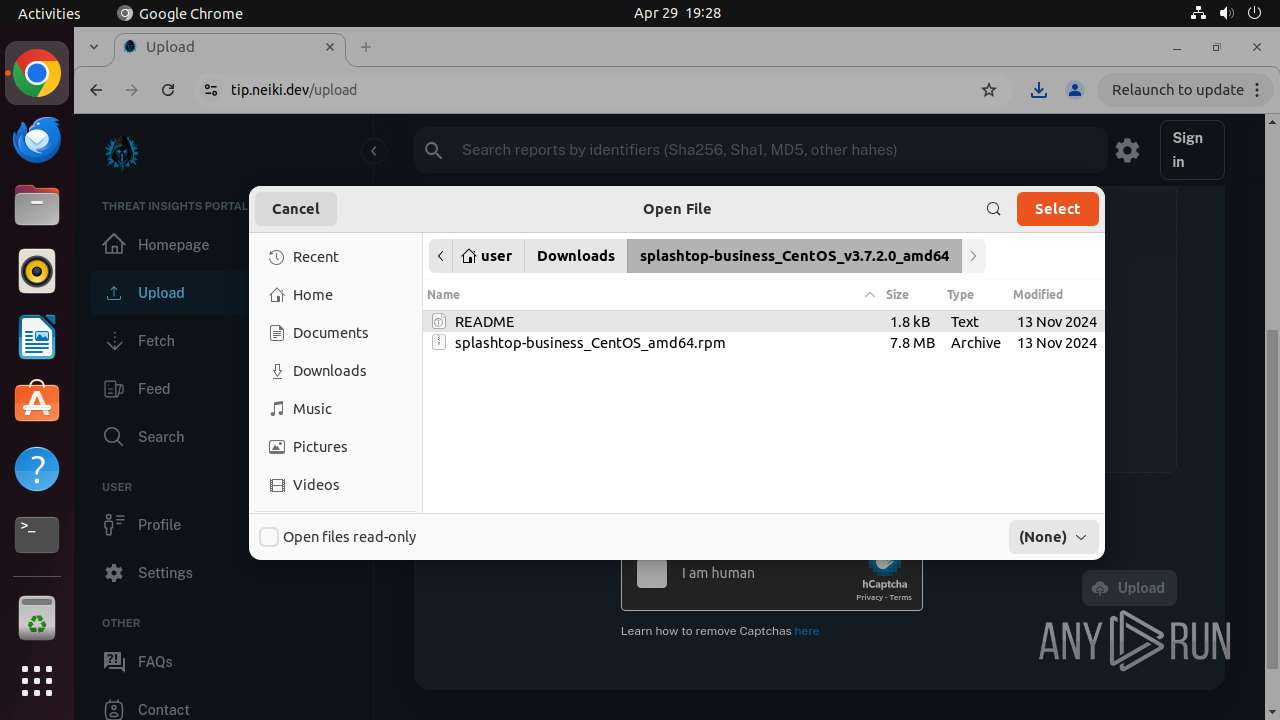Screen dimensions: 1280x720
Task: Open the (None) file filter dropdown
Action: point(1054,537)
